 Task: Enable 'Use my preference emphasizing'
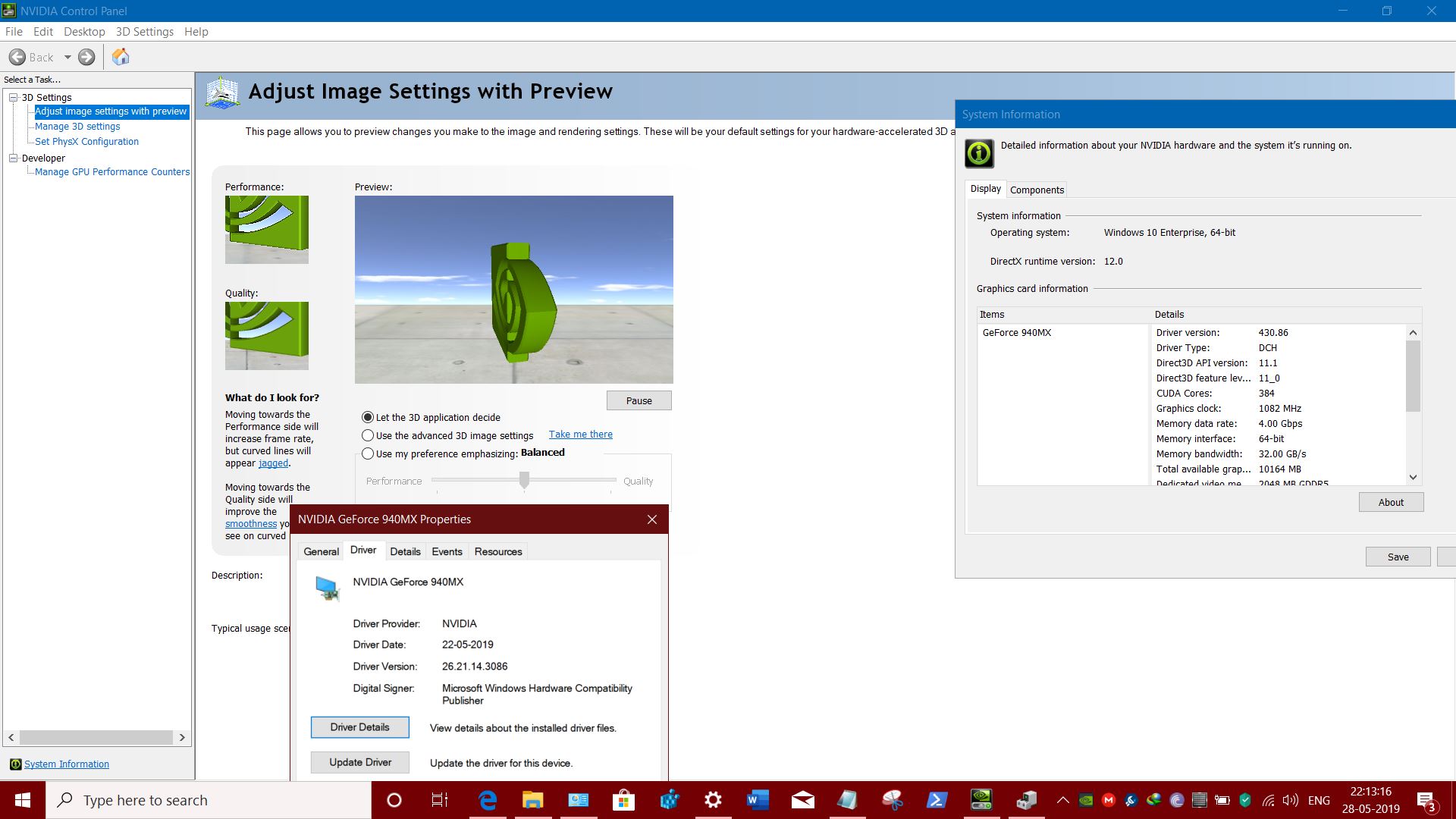[368, 453]
